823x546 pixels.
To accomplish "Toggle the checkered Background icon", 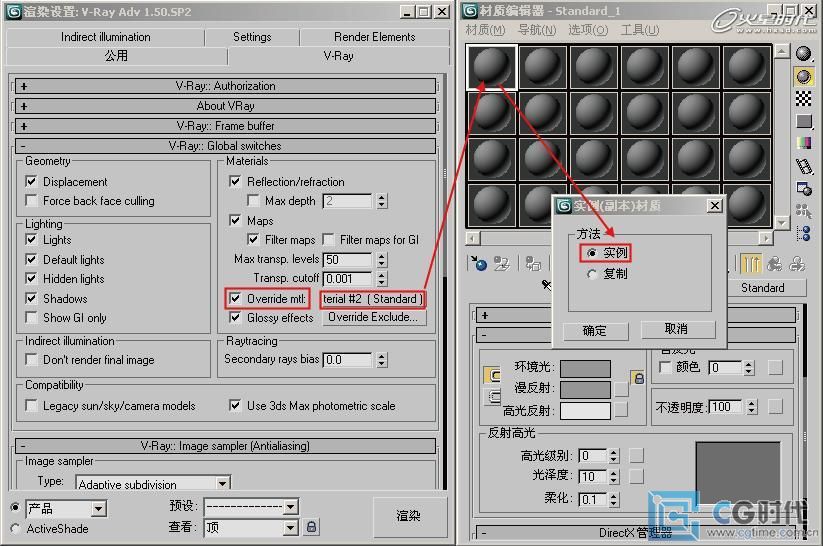I will pos(803,99).
